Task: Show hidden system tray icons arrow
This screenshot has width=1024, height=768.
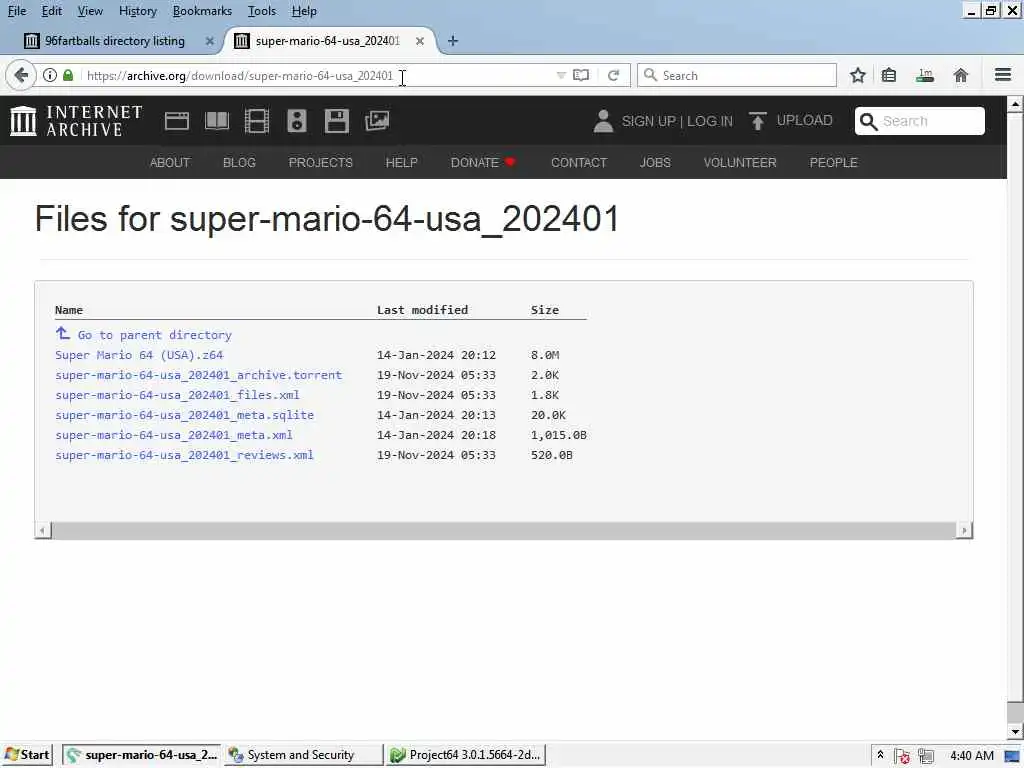Action: [x=880, y=755]
